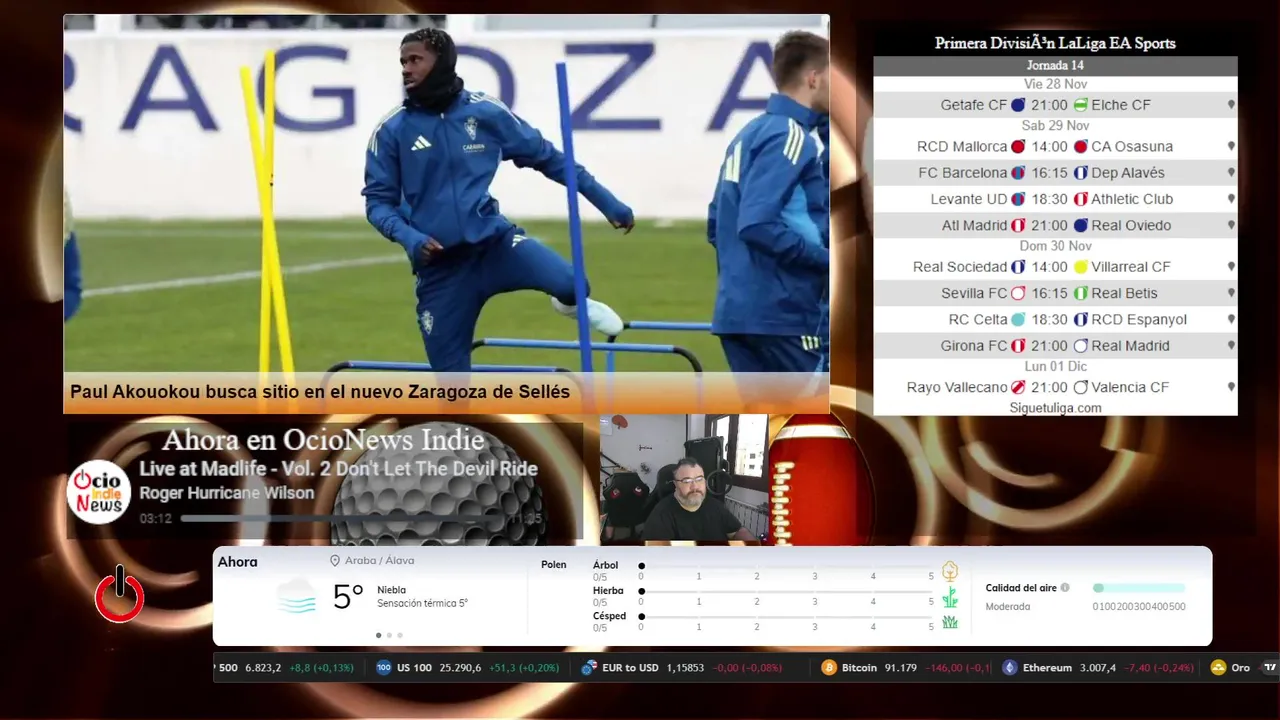Image resolution: width=1280 pixels, height=720 pixels.
Task: Click the EUR to USD currency icon
Action: [x=589, y=668]
